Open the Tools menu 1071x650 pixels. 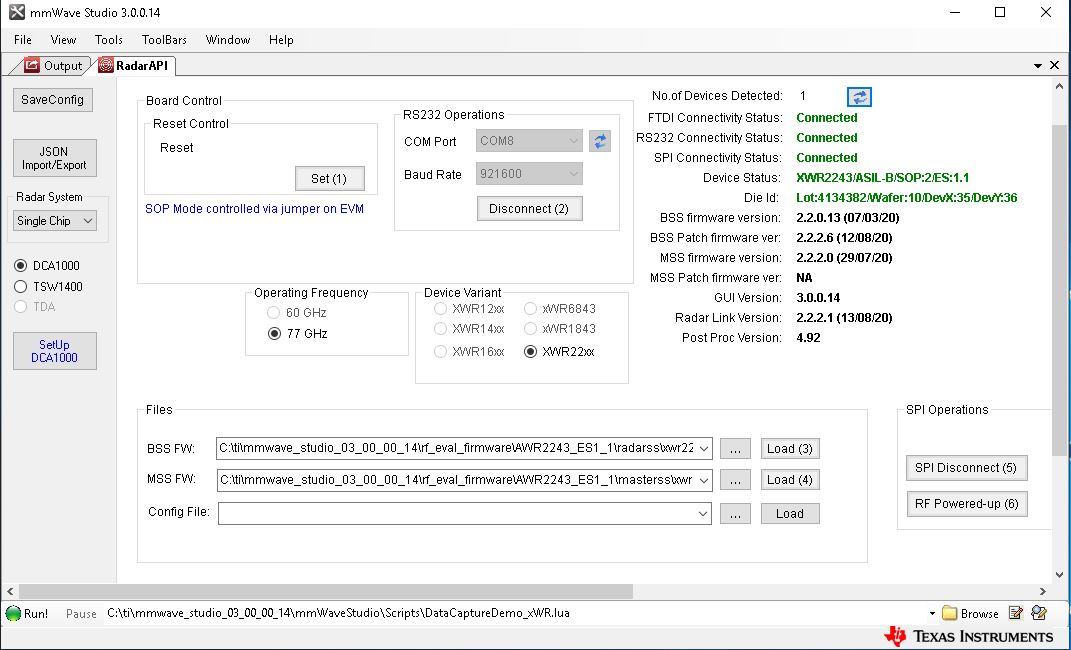click(109, 40)
